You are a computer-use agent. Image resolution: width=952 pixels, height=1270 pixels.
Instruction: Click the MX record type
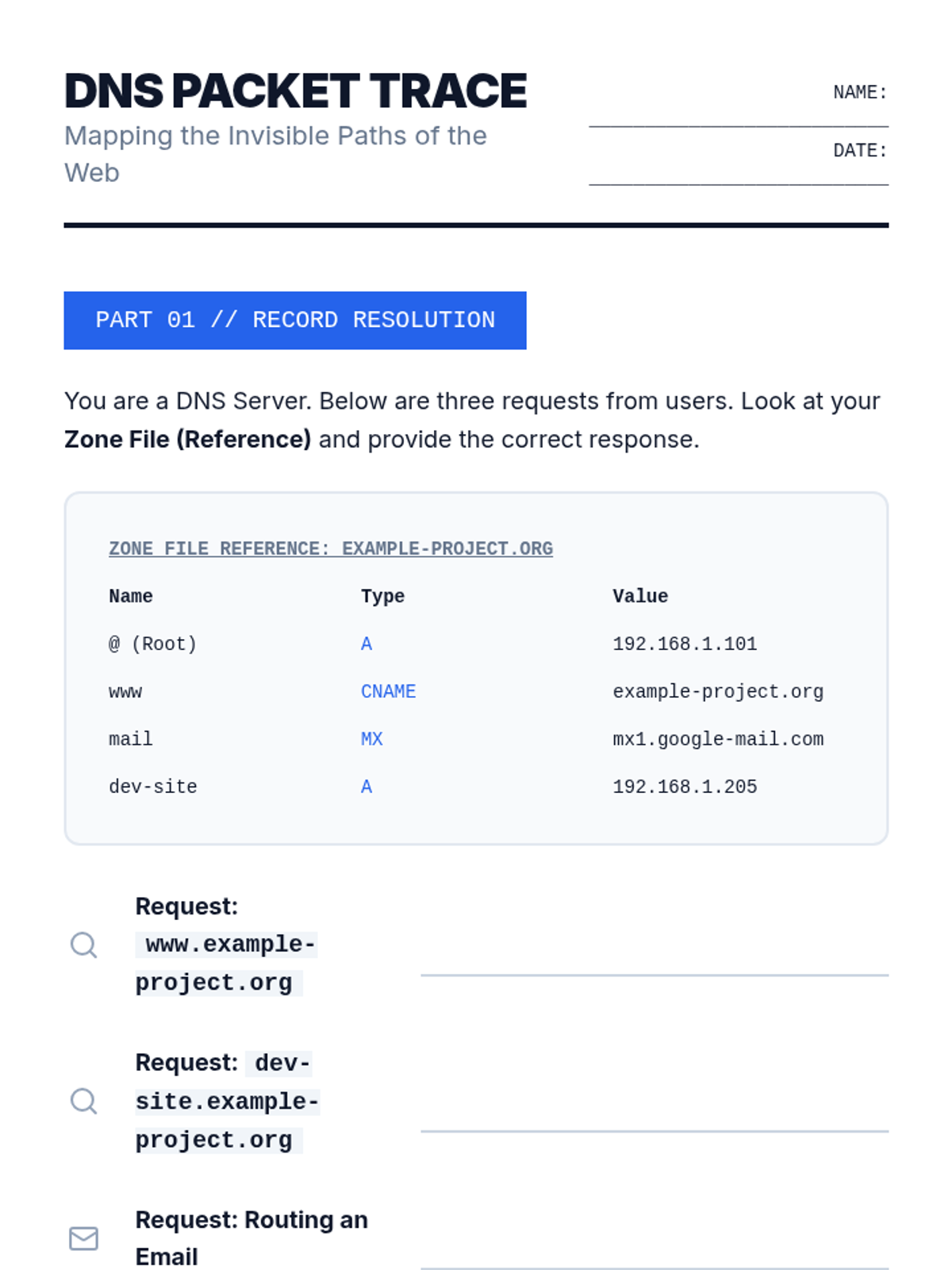pyautogui.click(x=371, y=739)
